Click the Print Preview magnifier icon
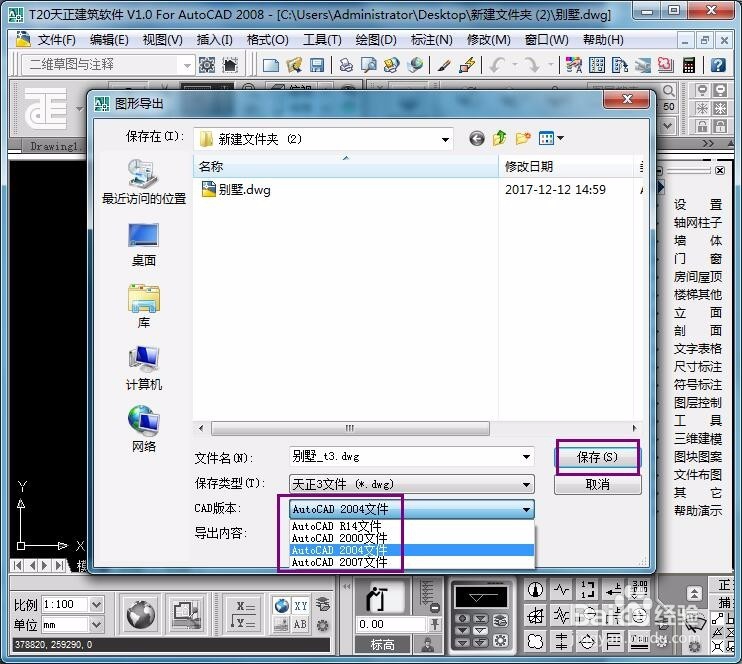 point(369,65)
